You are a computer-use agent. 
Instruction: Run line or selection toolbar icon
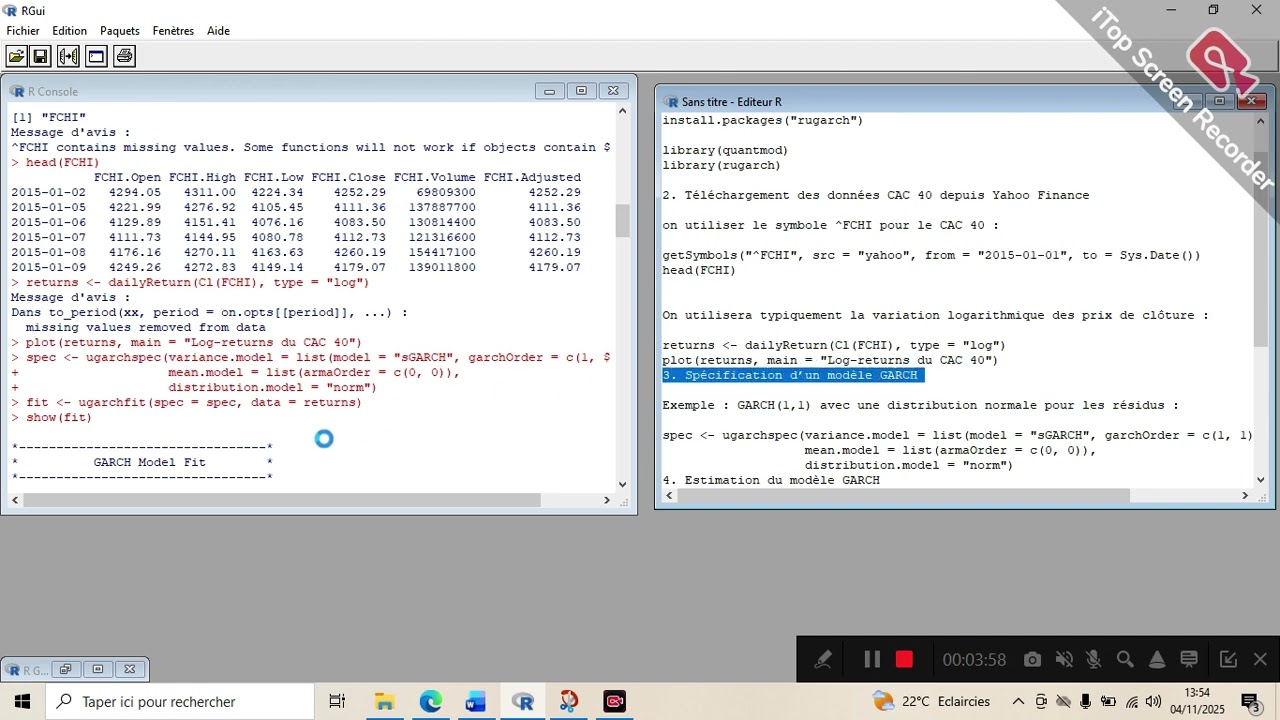[69, 56]
